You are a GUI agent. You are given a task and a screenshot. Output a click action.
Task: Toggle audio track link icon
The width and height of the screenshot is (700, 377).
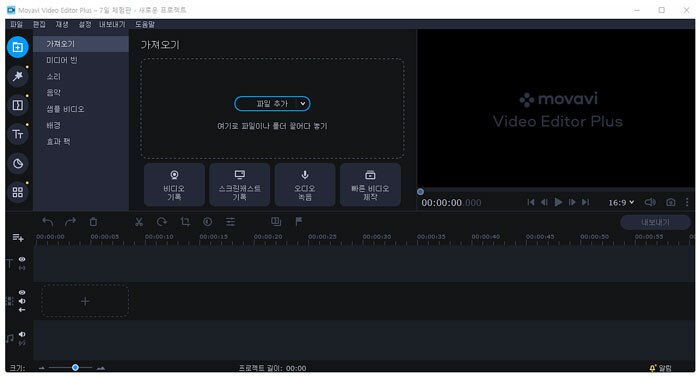pyautogui.click(x=22, y=343)
